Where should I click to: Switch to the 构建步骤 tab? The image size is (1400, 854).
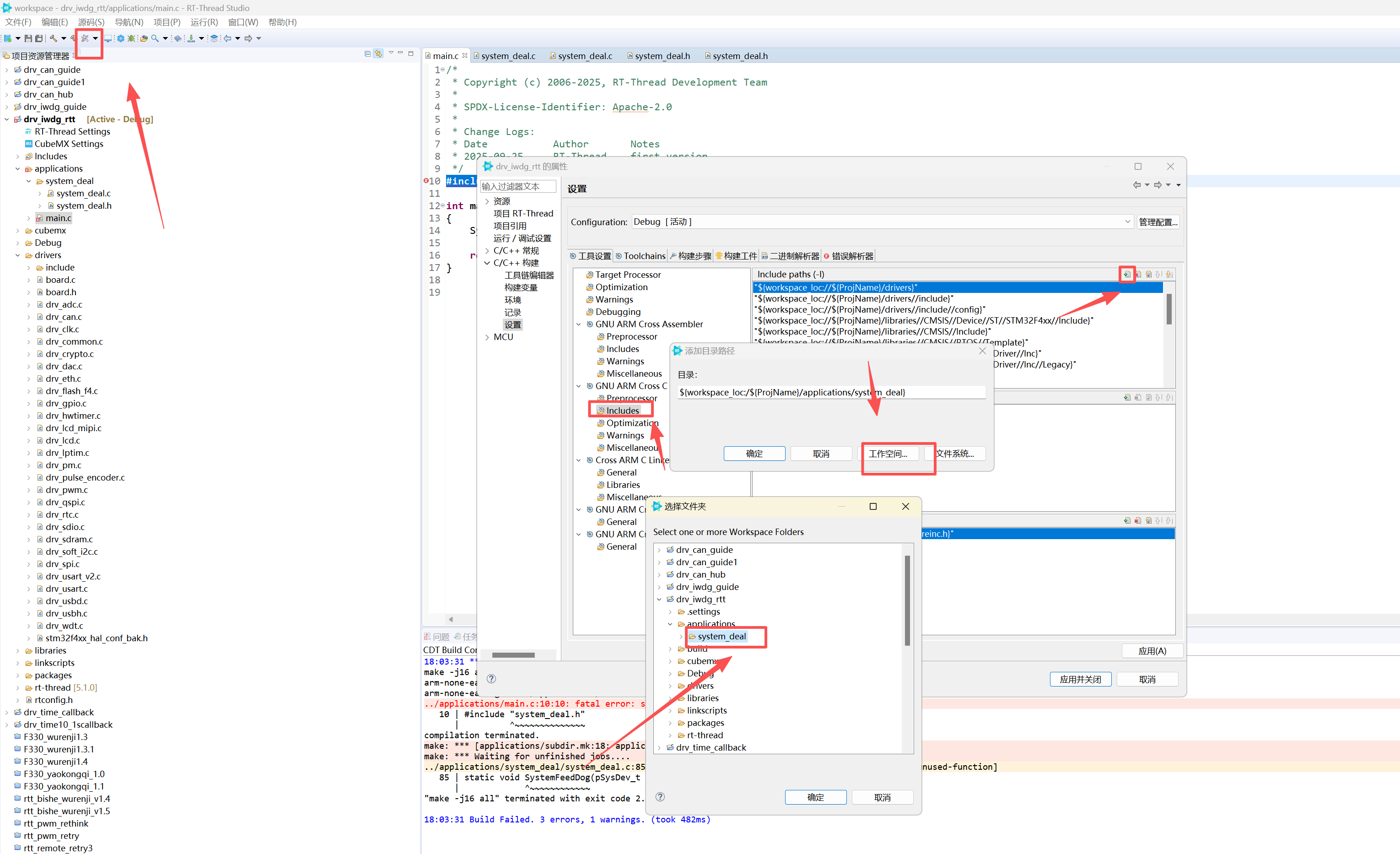tap(690, 256)
